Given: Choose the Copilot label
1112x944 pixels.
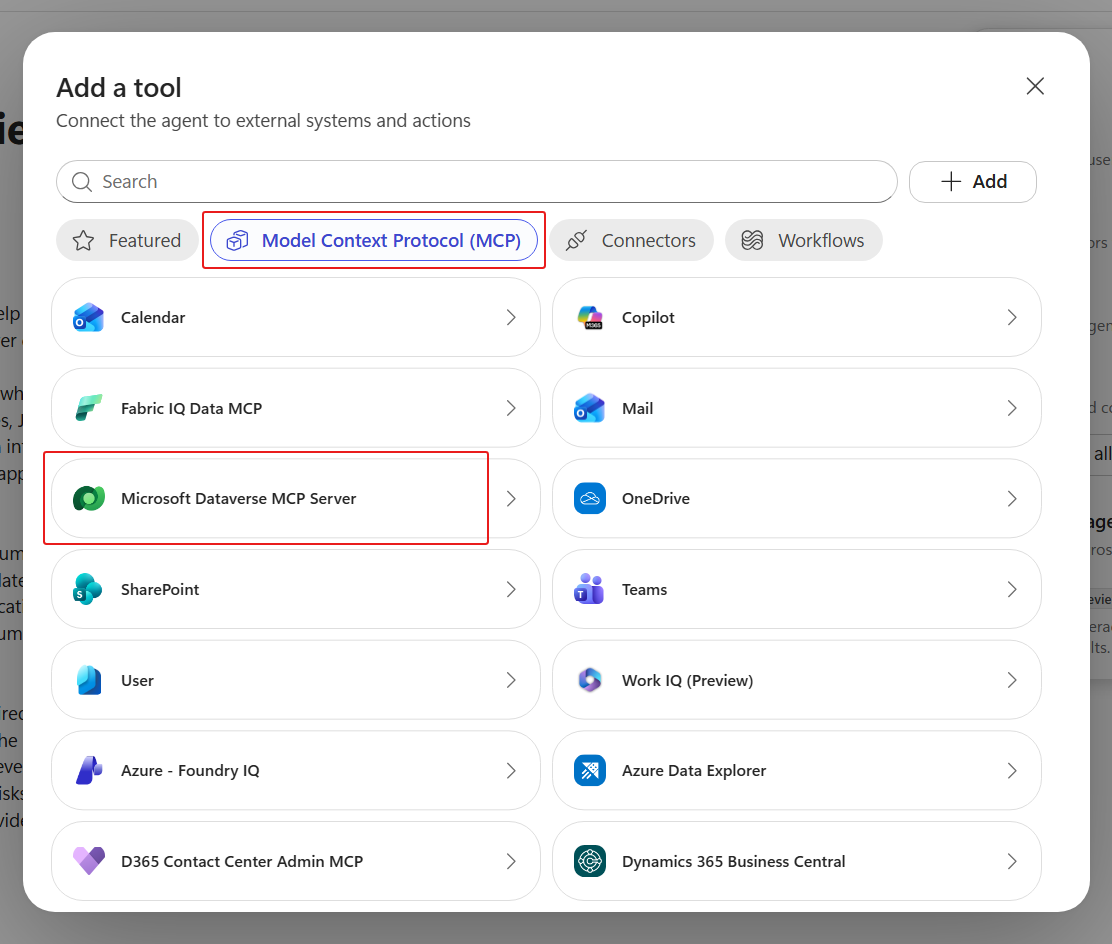Looking at the screenshot, I should [648, 318].
